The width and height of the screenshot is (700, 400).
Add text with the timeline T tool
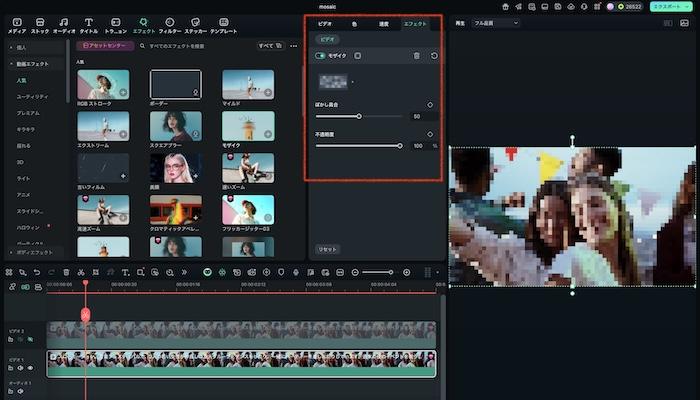point(125,272)
